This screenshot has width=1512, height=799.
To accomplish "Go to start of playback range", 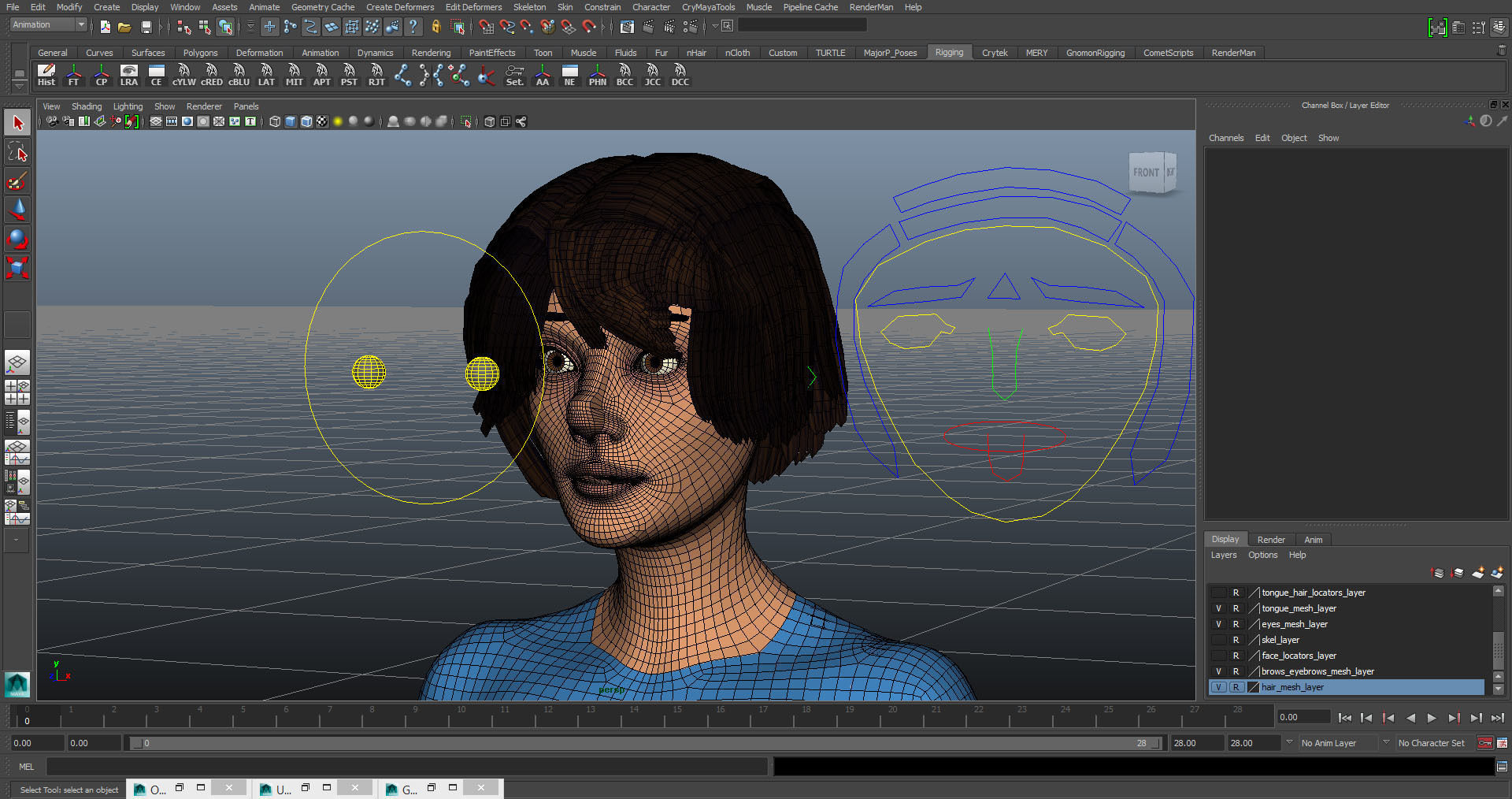I will [1345, 718].
